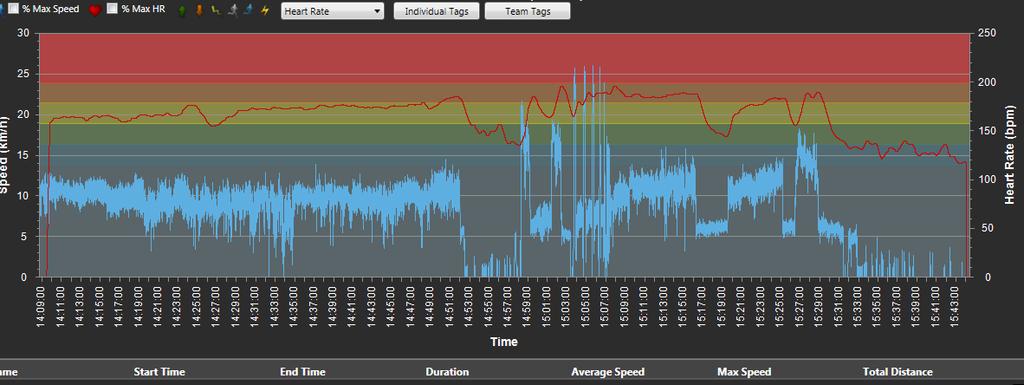Click the Heart Rate (bpm) axis title
This screenshot has height=385, width=1024.
point(1010,155)
